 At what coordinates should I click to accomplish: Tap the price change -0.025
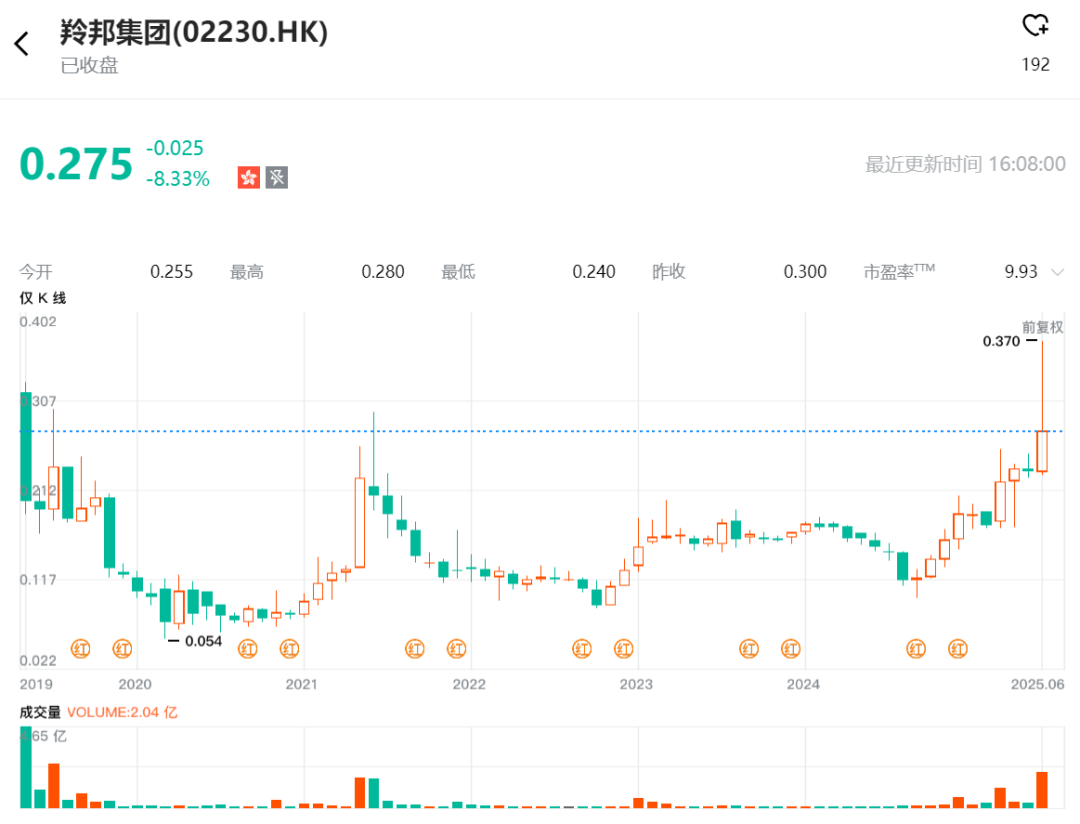pyautogui.click(x=175, y=148)
